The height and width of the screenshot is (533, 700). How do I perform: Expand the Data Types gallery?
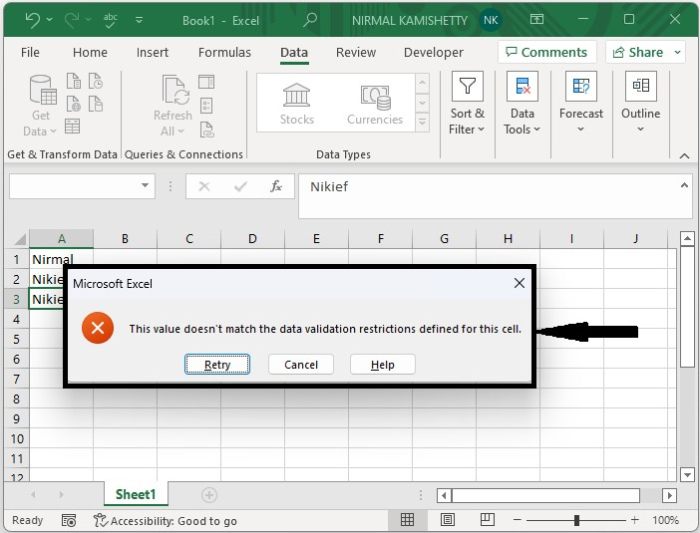tap(422, 122)
